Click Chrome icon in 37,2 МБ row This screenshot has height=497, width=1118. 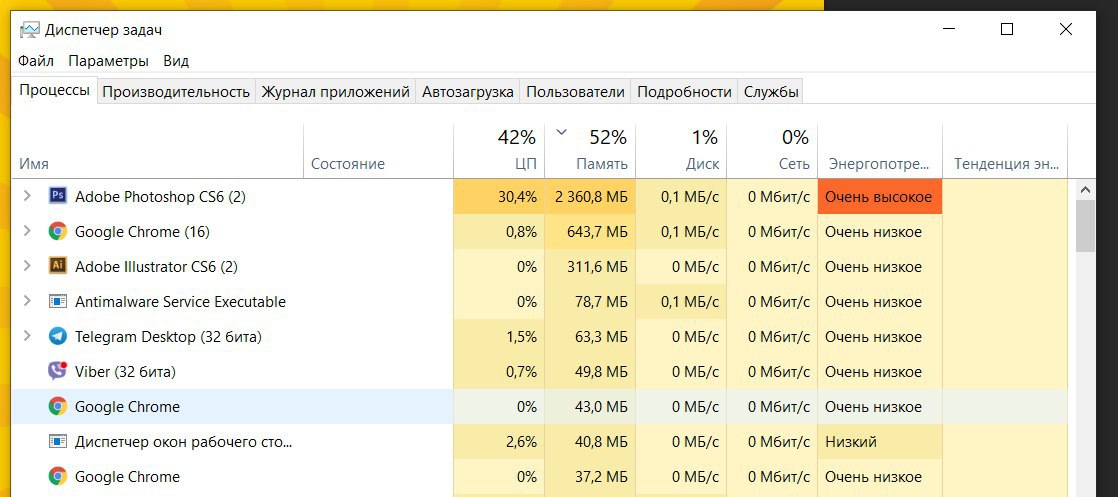[x=58, y=476]
